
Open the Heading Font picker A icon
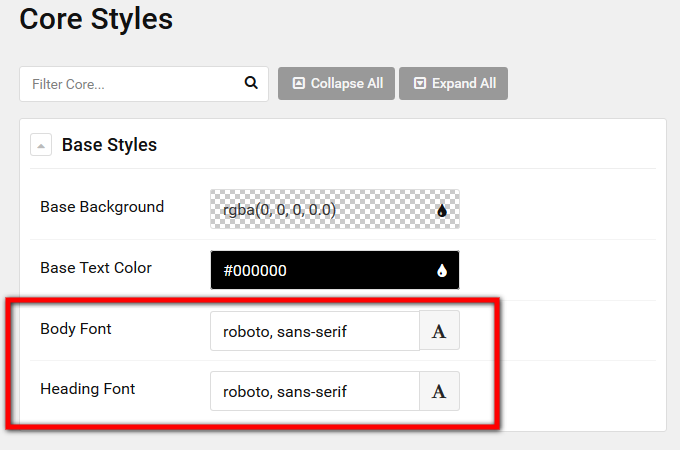pos(439,391)
